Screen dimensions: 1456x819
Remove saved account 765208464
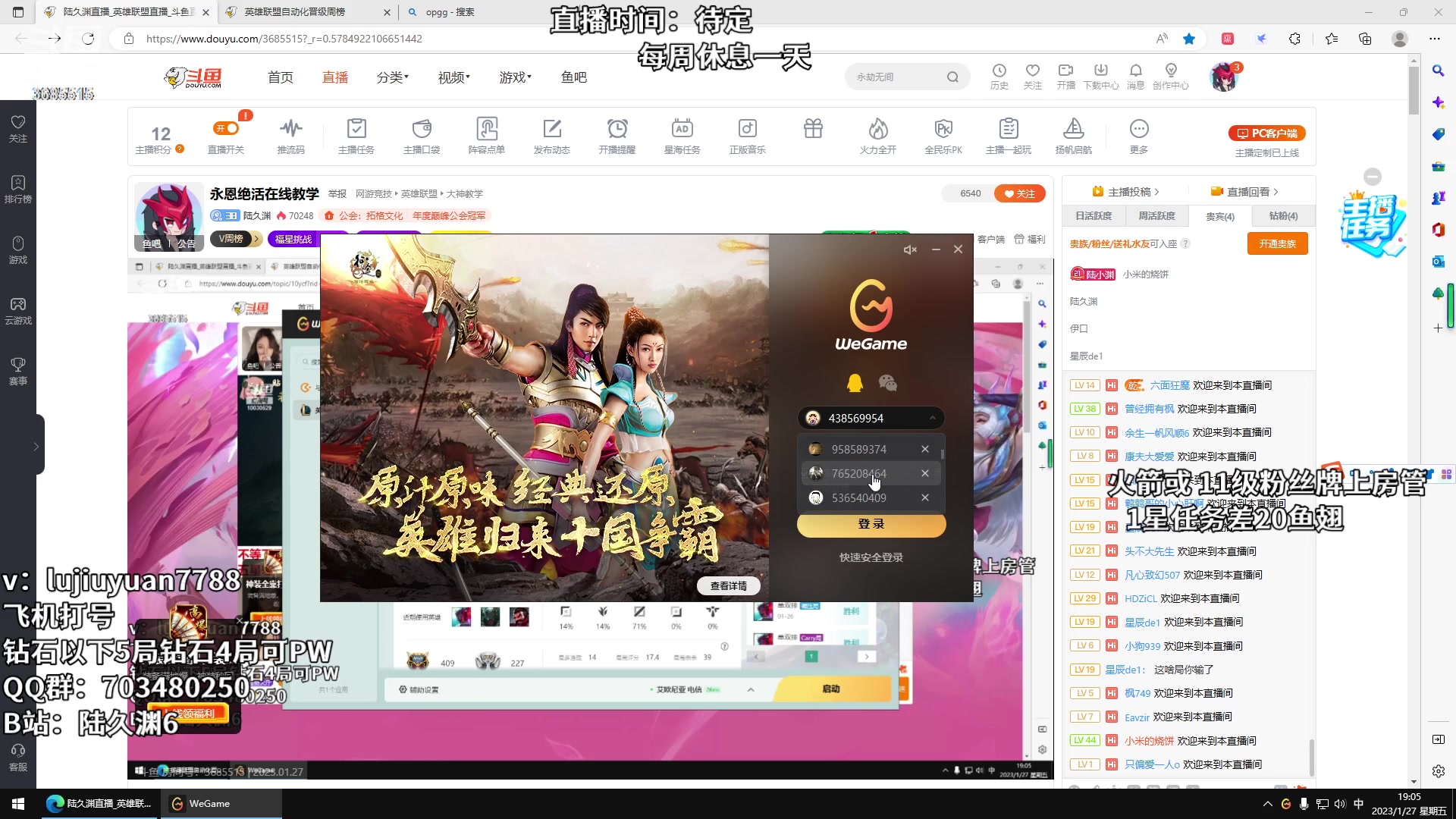pos(925,473)
